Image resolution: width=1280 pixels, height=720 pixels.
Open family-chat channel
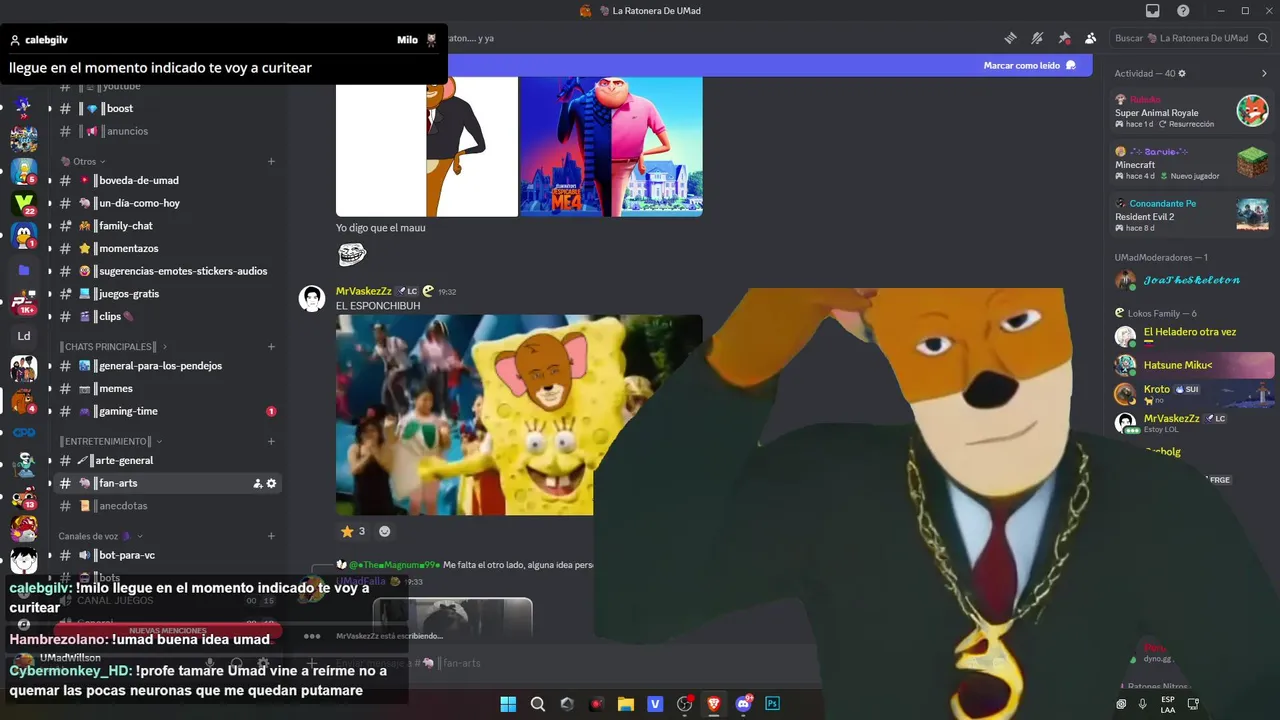tap(166, 226)
